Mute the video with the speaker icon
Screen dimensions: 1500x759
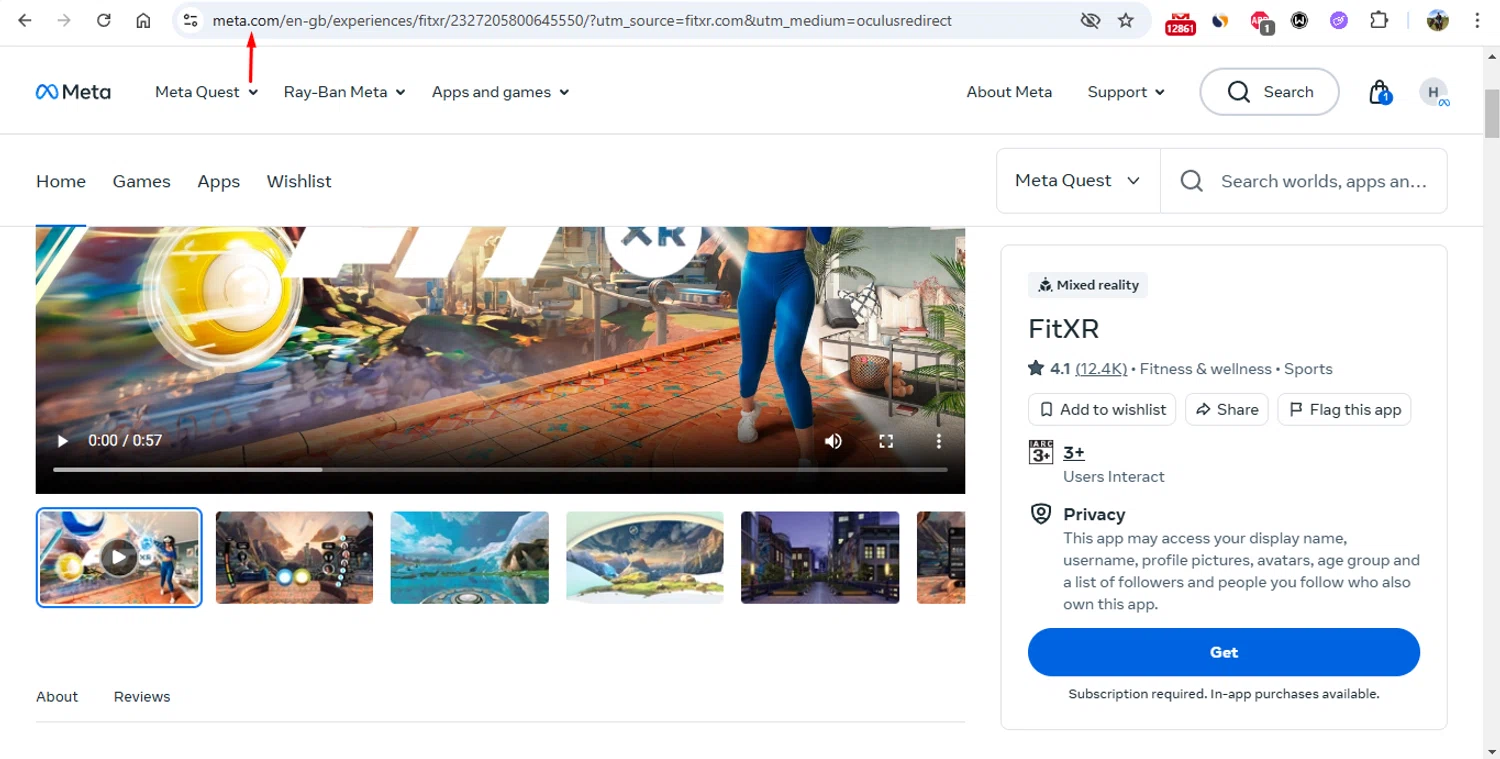point(833,441)
